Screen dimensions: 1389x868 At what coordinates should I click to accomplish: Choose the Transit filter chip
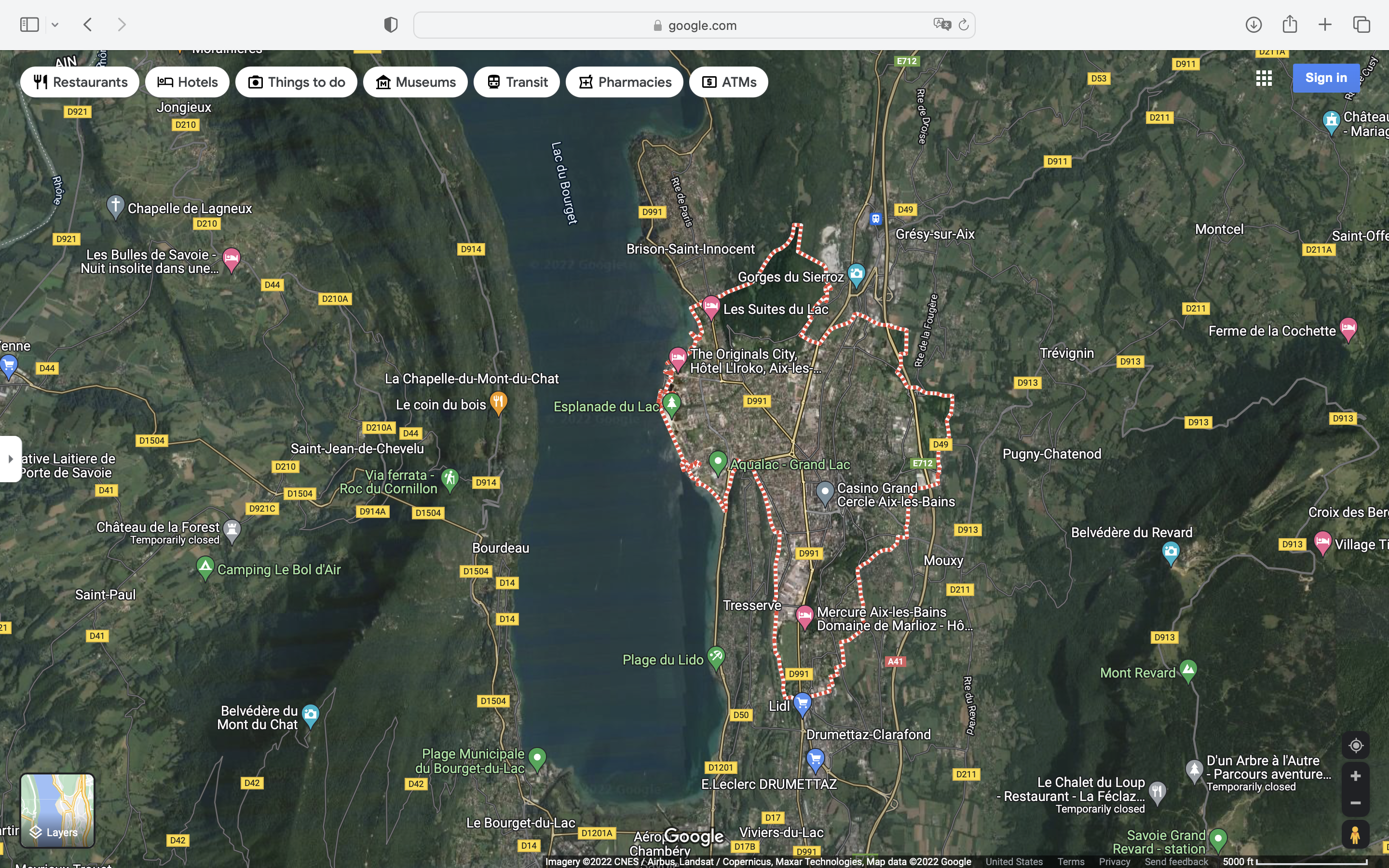[x=516, y=82]
